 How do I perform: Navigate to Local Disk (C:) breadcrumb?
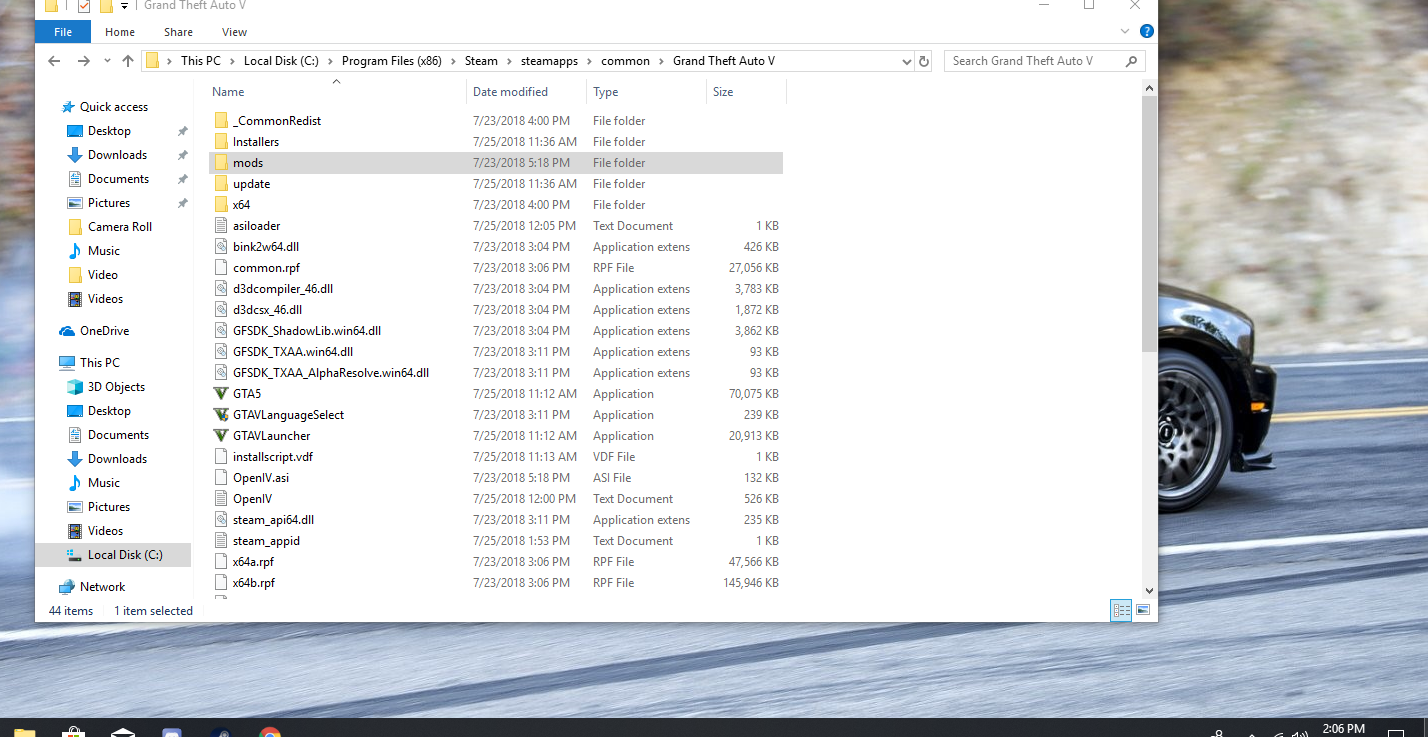(x=281, y=61)
